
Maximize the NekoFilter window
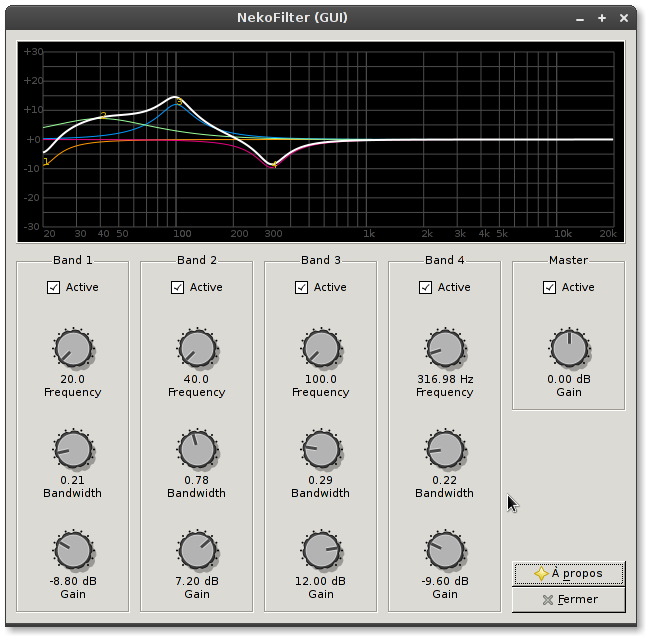coord(602,18)
